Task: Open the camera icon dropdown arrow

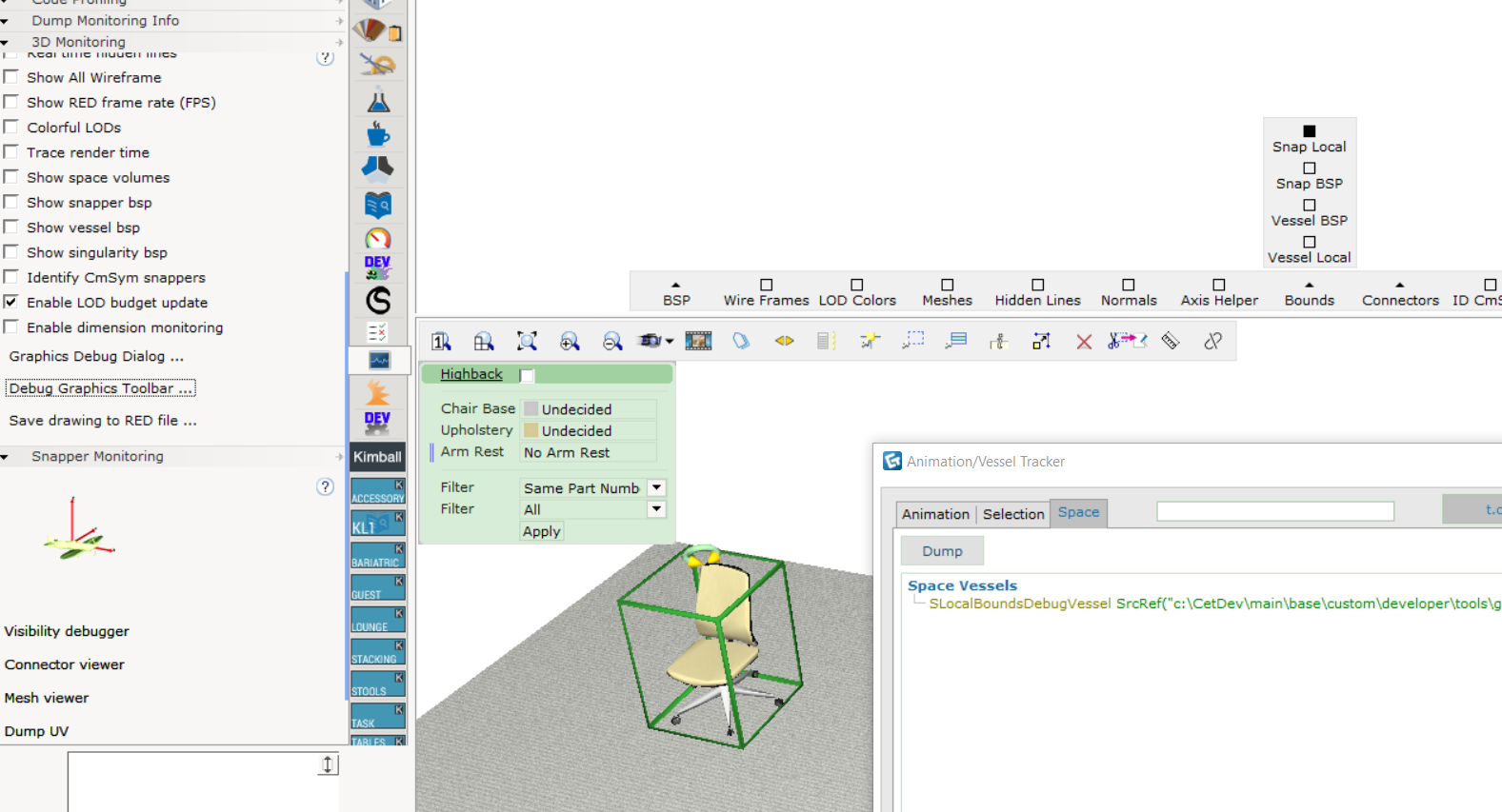Action: 670,342
